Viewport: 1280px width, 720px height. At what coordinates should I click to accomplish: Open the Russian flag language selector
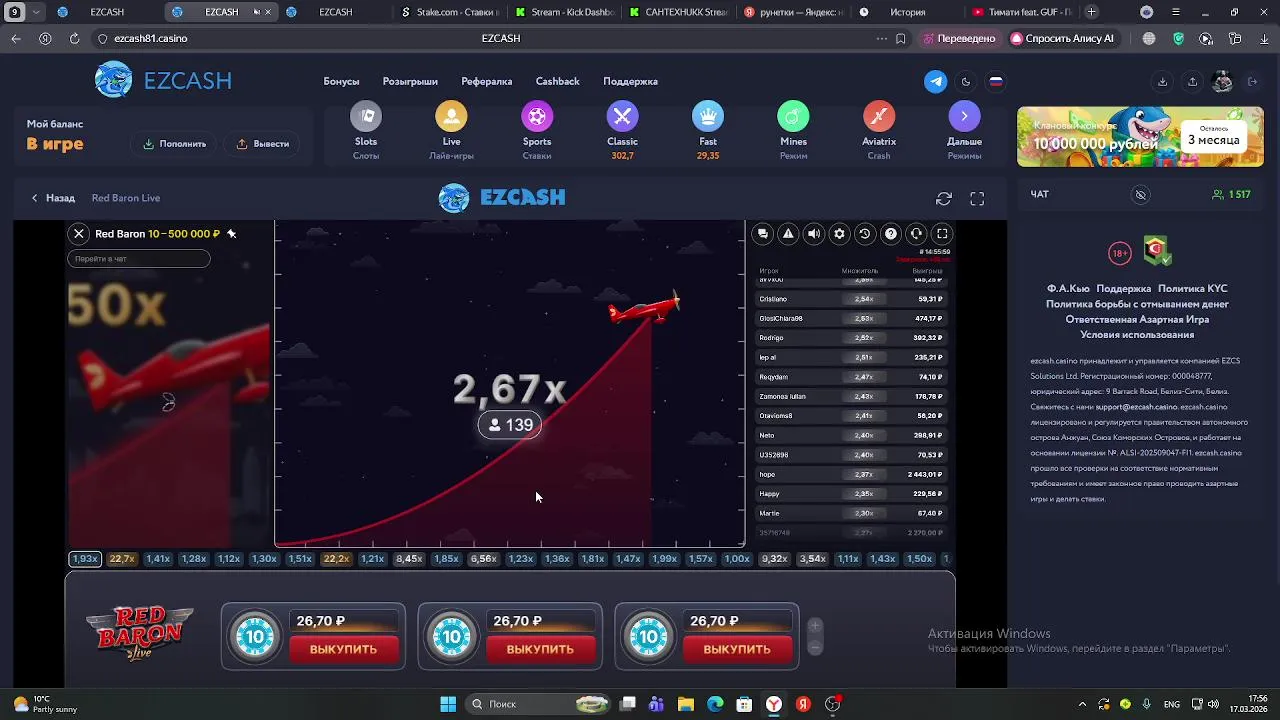[996, 82]
